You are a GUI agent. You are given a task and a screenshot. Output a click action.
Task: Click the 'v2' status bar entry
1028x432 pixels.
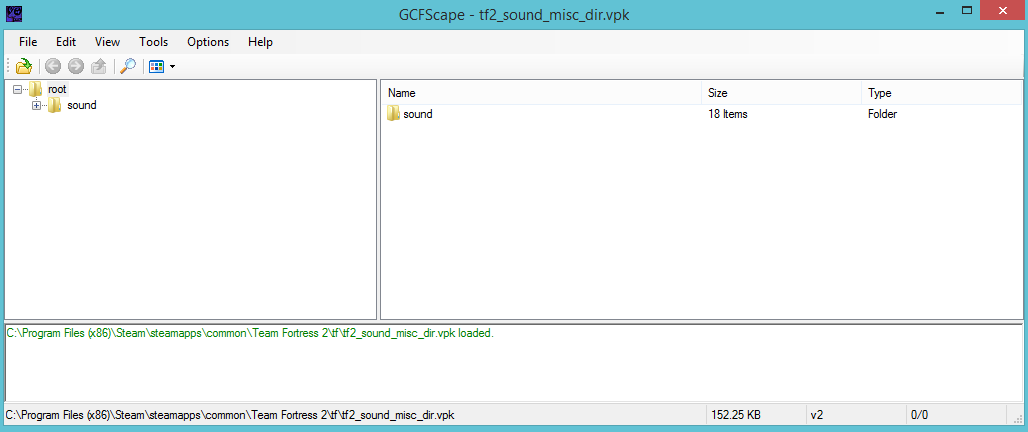coord(817,415)
